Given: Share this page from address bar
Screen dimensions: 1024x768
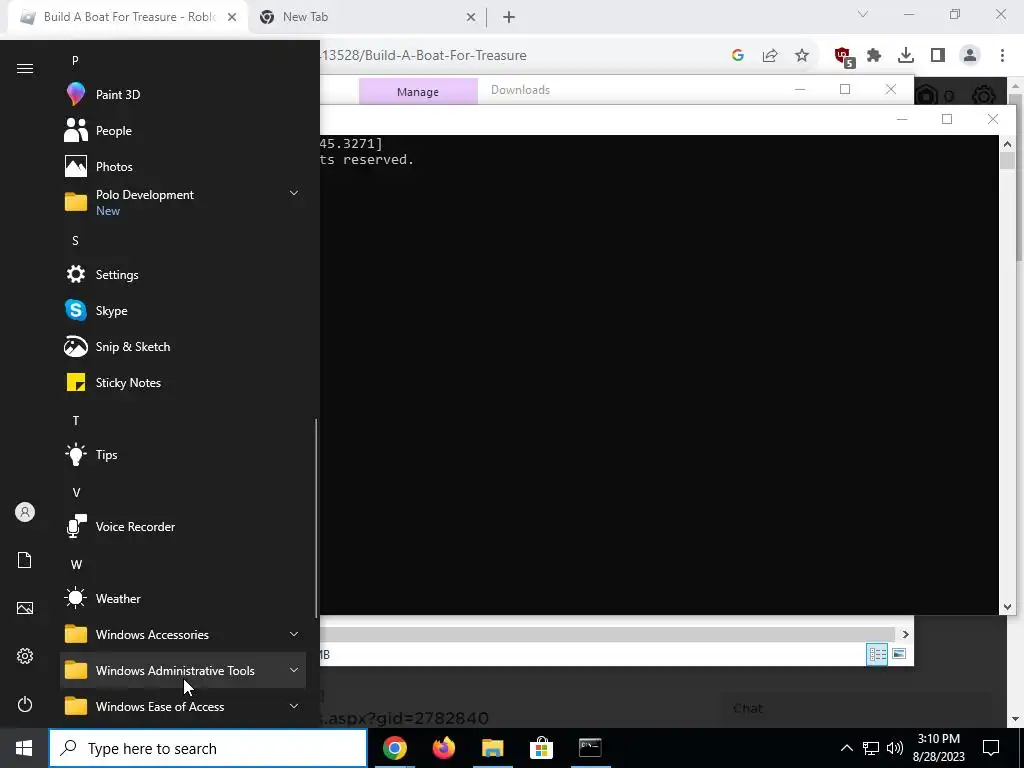Looking at the screenshot, I should pos(770,56).
